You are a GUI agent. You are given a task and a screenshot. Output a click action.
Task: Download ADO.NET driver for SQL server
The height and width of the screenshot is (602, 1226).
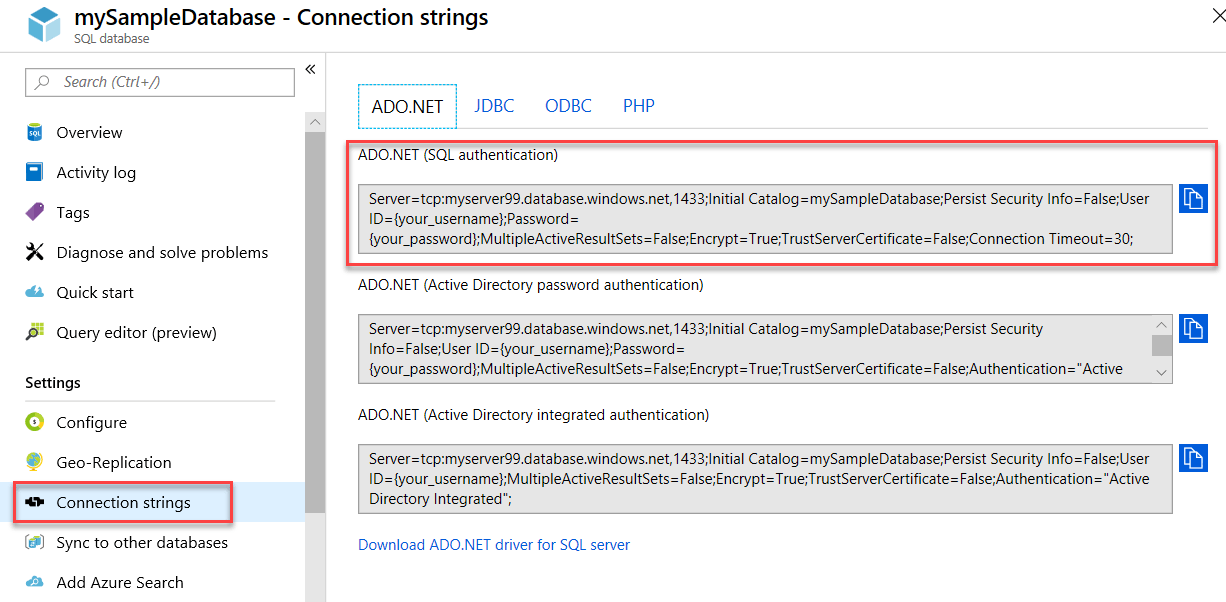[494, 544]
